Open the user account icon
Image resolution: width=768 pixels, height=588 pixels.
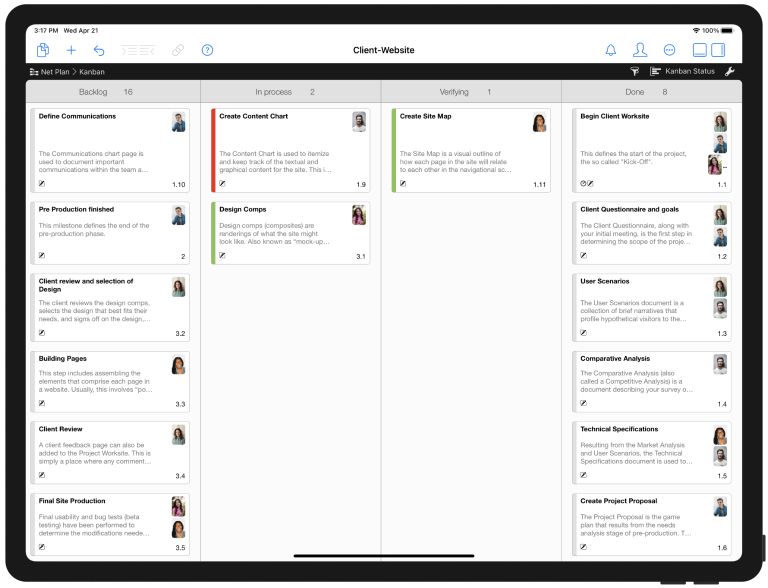640,50
